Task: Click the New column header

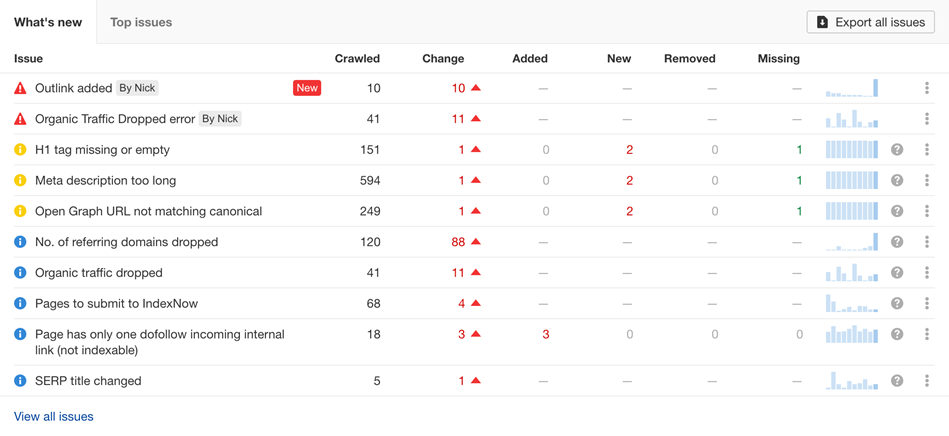Action: coord(619,59)
